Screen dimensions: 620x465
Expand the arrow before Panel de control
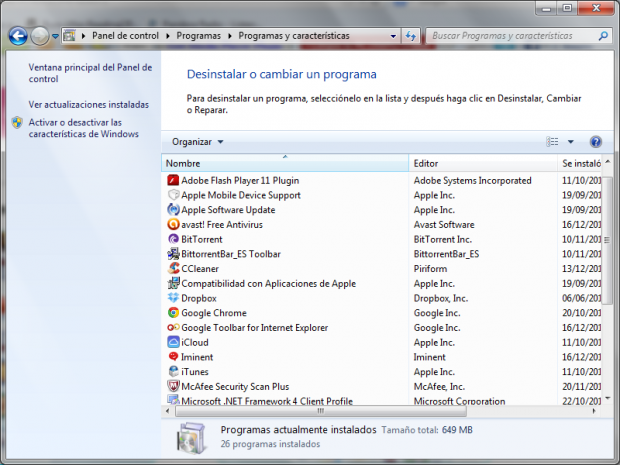(x=83, y=36)
